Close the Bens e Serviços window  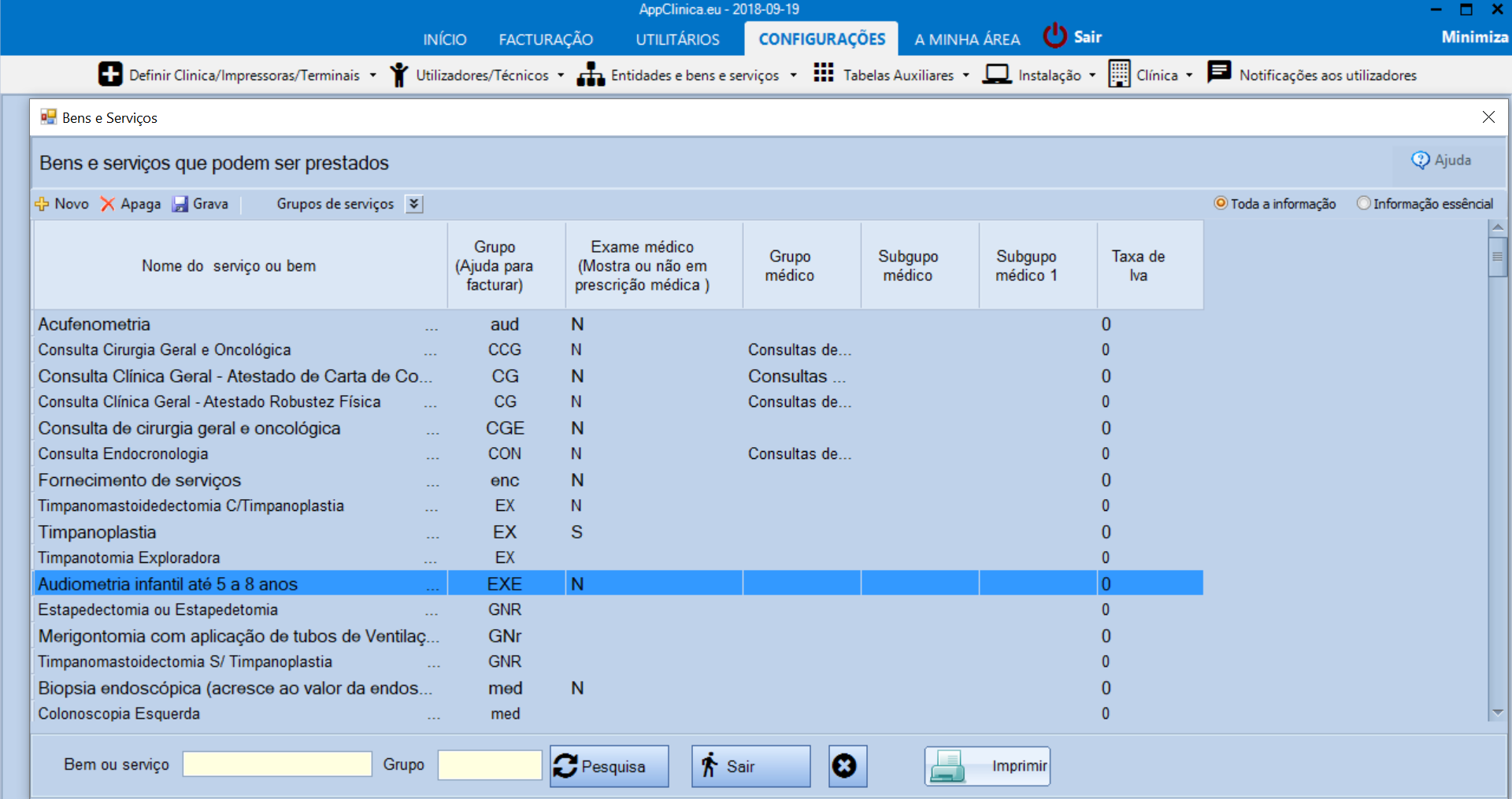click(1488, 117)
